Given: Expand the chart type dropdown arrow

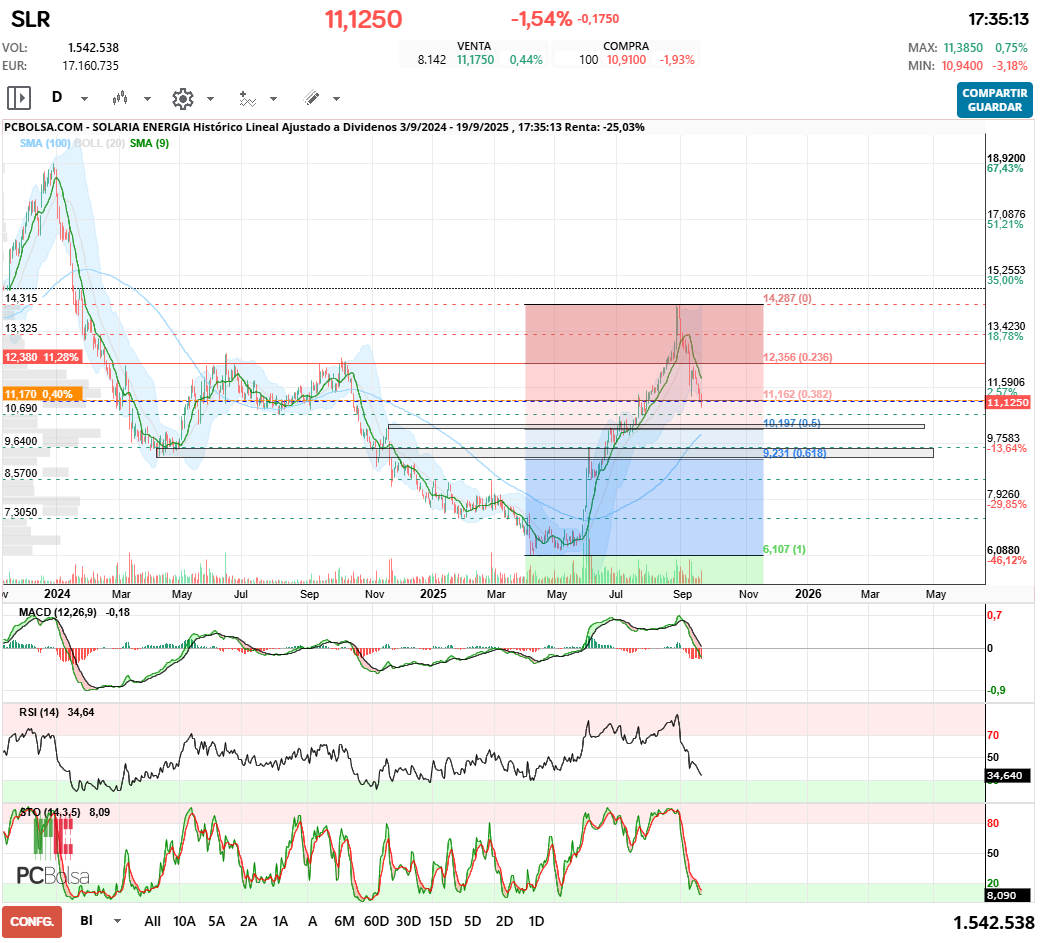Looking at the screenshot, I should click(147, 99).
